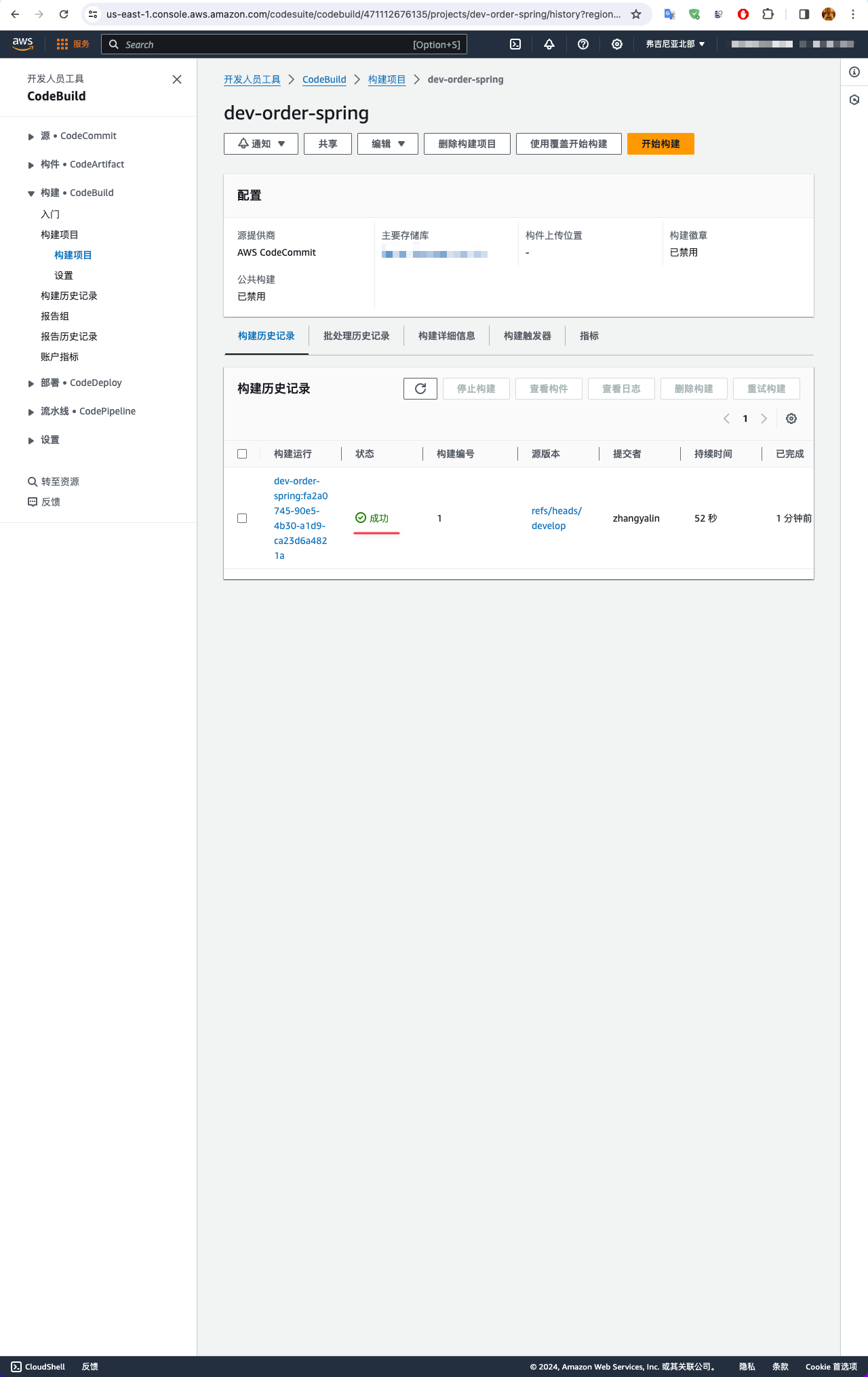Viewport: 868px width, 1377px height.
Task: Click the 构建项目 breadcrumb link
Action: click(387, 79)
